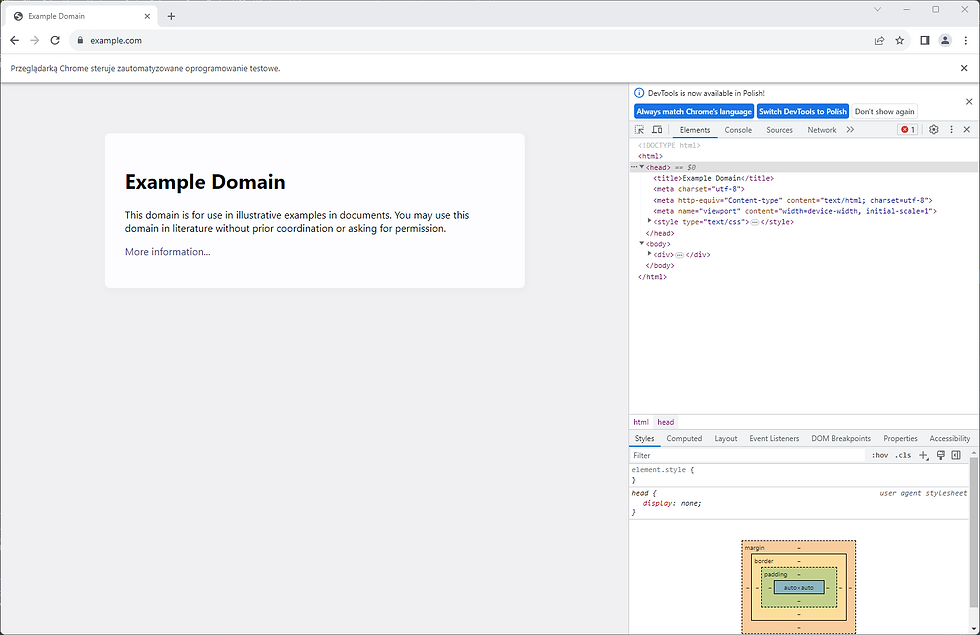The image size is (980, 635).
Task: Go forward in browser history
Action: pos(34,40)
